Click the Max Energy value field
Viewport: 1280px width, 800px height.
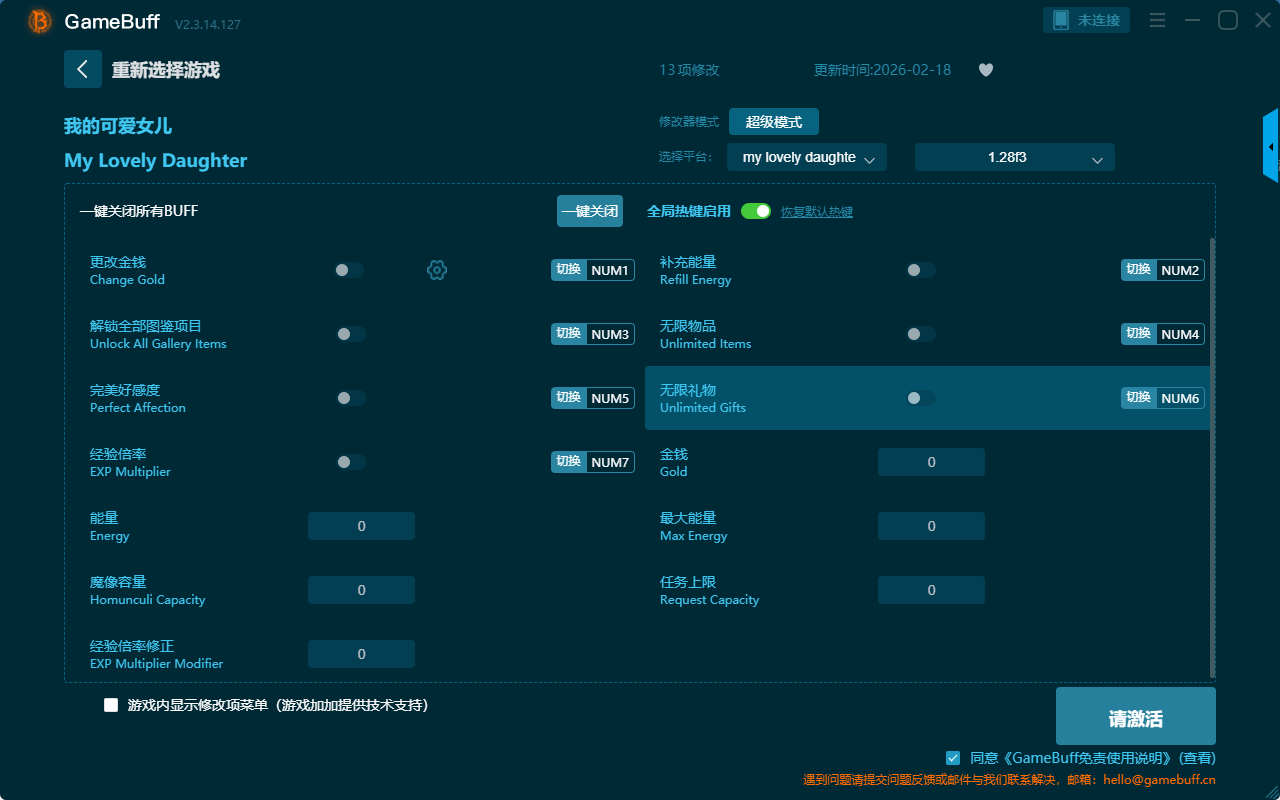[931, 526]
